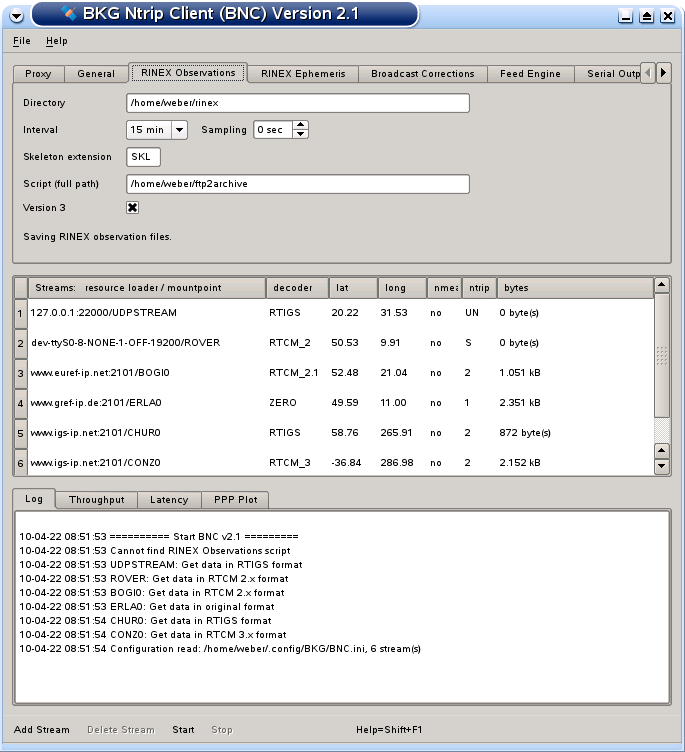The image size is (685, 752).
Task: Switch to the Broadcast Corrections tab
Action: 422,74
